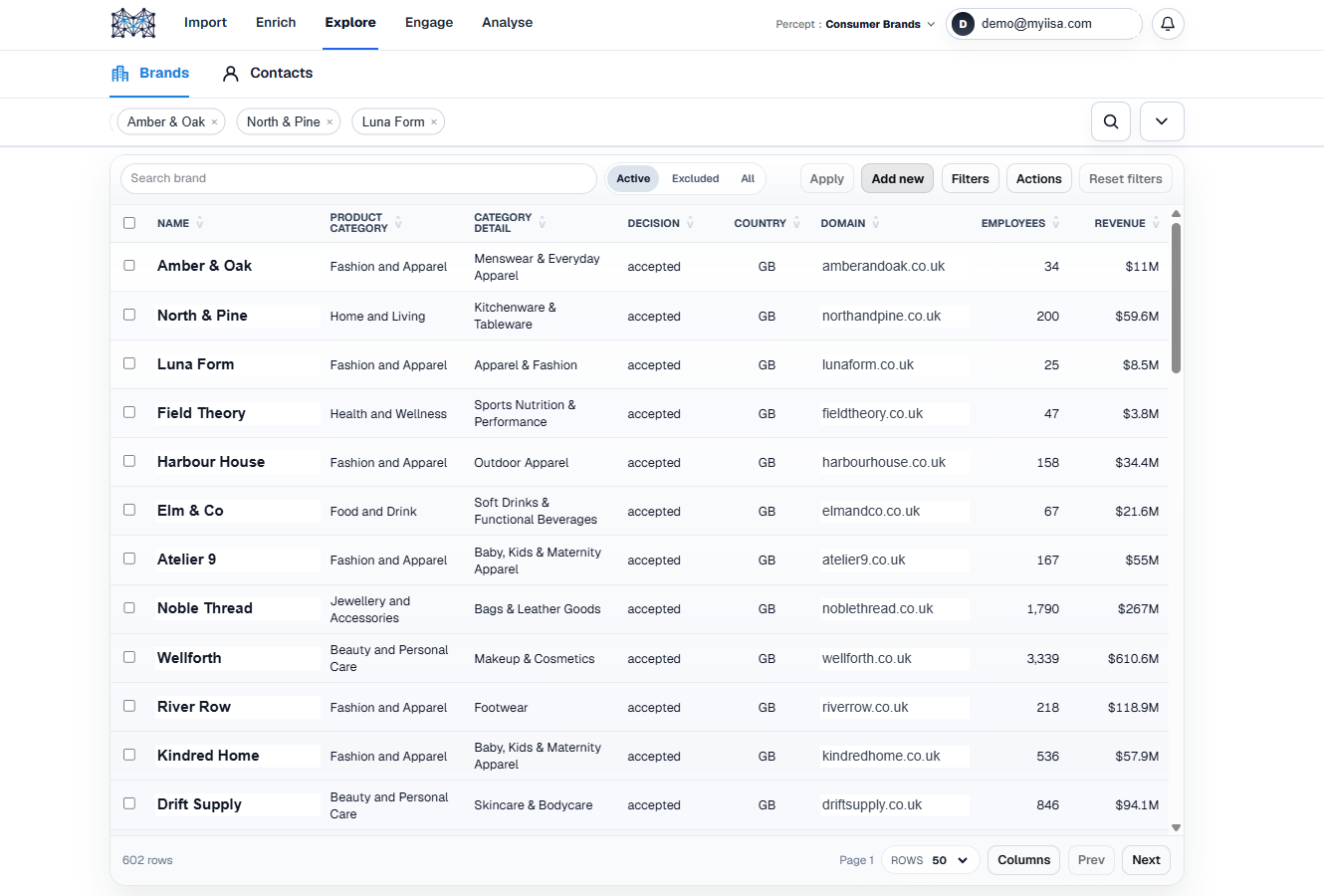Open the Filters menu
1324x896 pixels.
[x=970, y=179]
